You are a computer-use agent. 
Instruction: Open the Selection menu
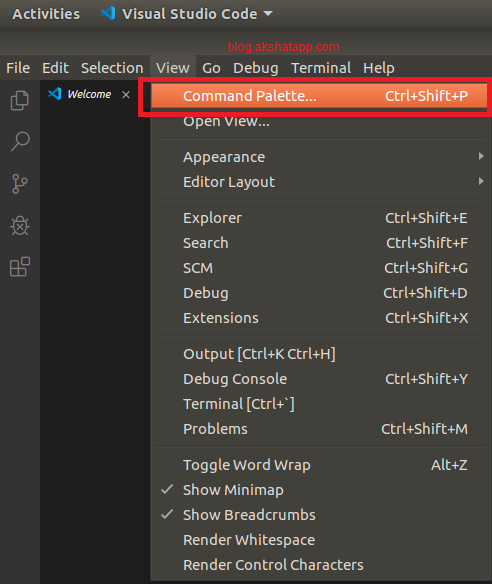pyautogui.click(x=112, y=68)
